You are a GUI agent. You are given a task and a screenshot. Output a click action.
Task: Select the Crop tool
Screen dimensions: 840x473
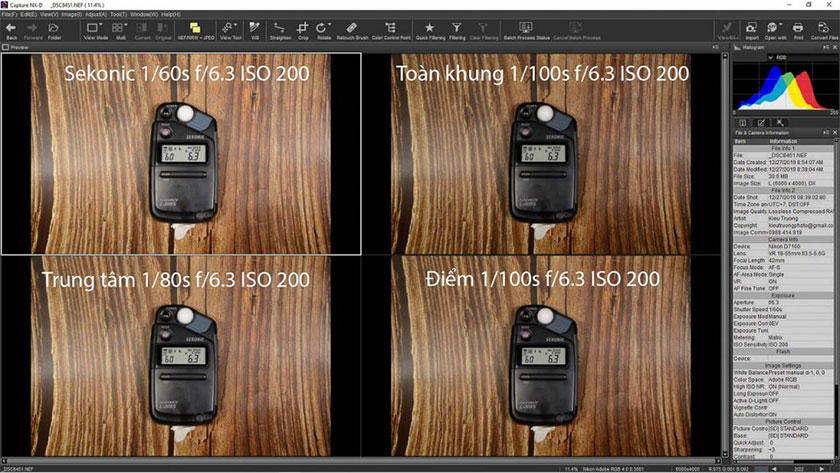click(303, 31)
